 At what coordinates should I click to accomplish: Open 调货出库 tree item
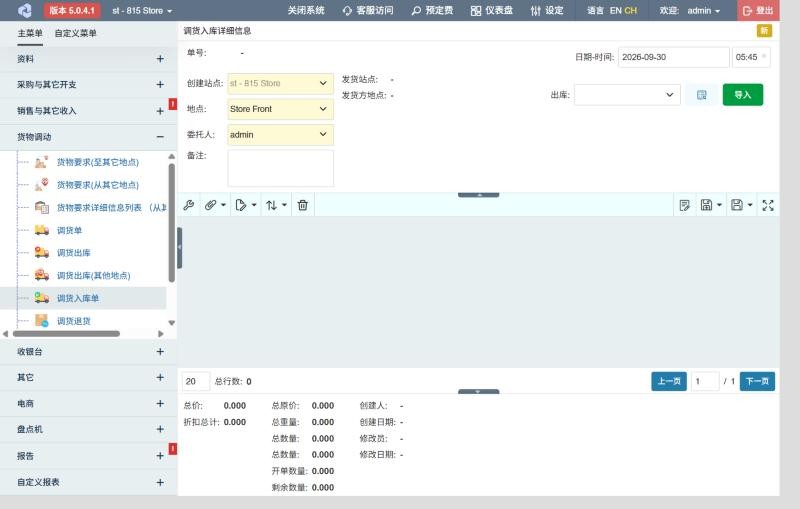click(x=73, y=252)
